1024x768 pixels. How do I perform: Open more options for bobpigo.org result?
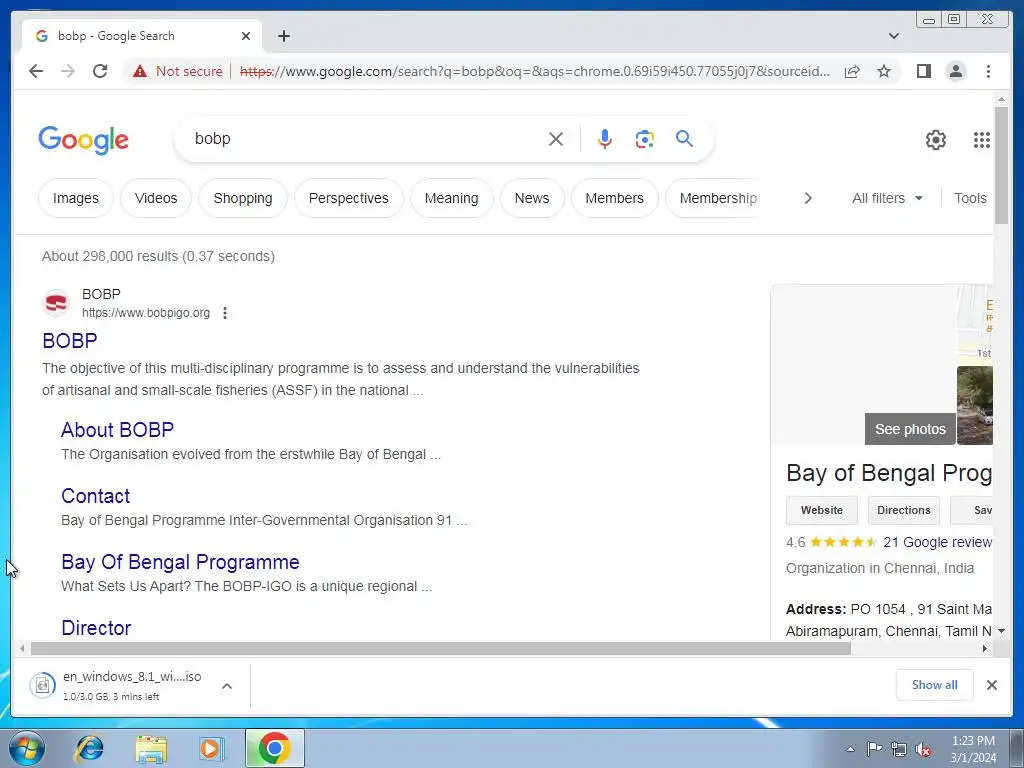[x=225, y=313]
